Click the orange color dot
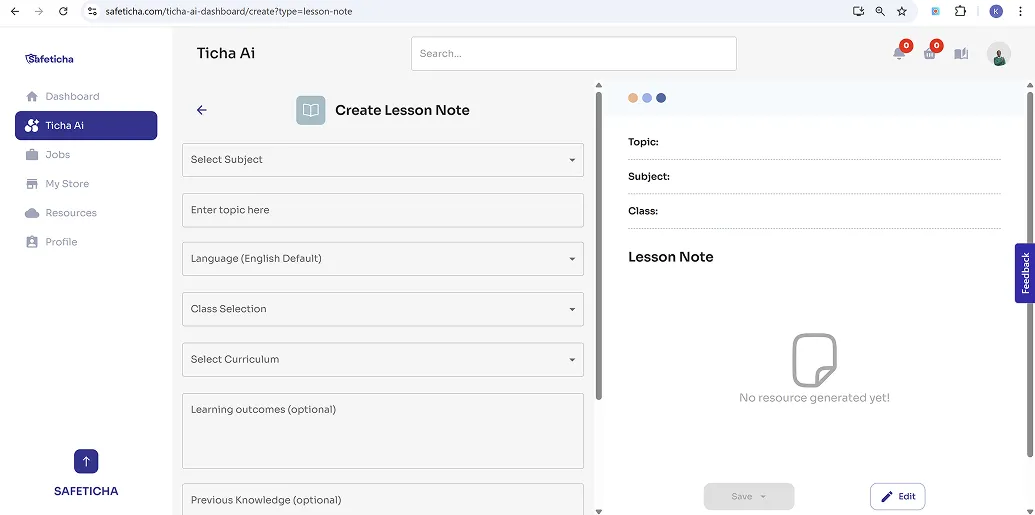This screenshot has height=515, width=1035. (x=633, y=98)
